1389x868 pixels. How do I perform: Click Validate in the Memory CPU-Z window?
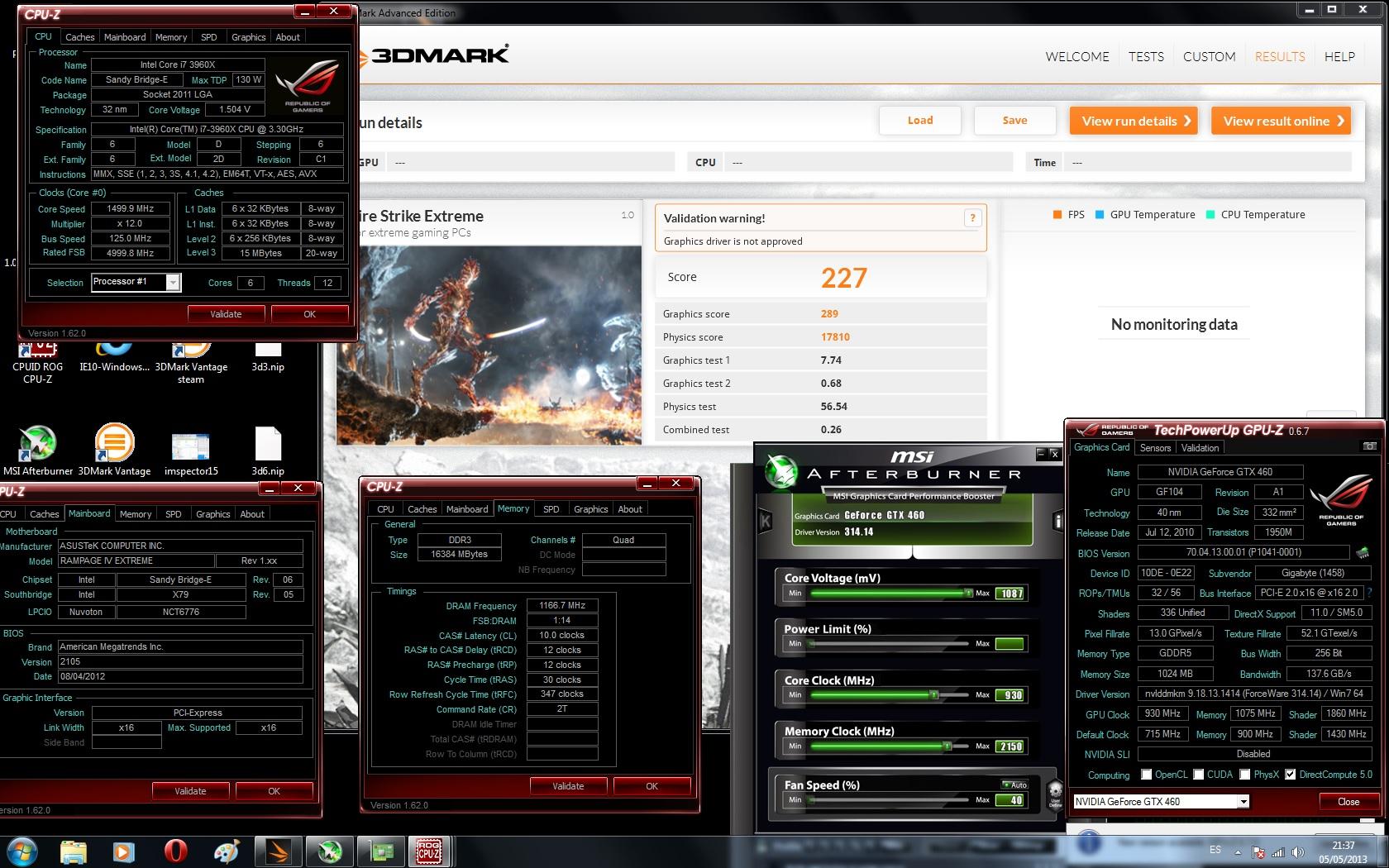(x=568, y=786)
